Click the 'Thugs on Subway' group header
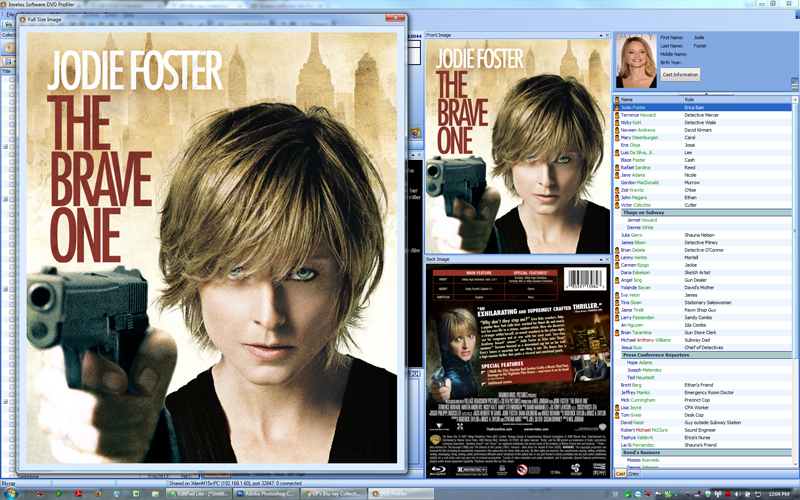Viewport: 800px width, 500px height. click(x=706, y=213)
